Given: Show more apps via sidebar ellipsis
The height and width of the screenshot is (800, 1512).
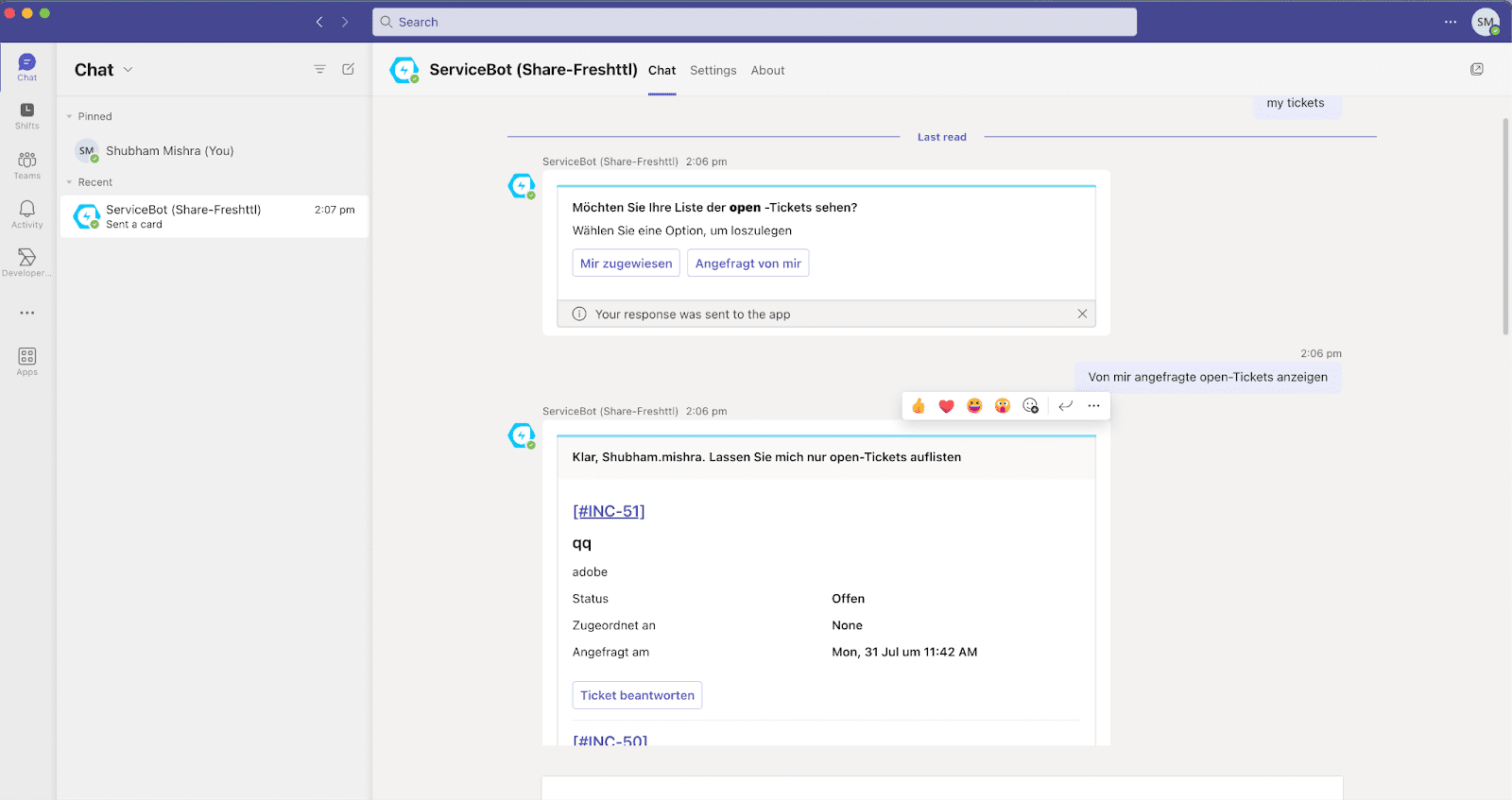Looking at the screenshot, I should pyautogui.click(x=27, y=313).
